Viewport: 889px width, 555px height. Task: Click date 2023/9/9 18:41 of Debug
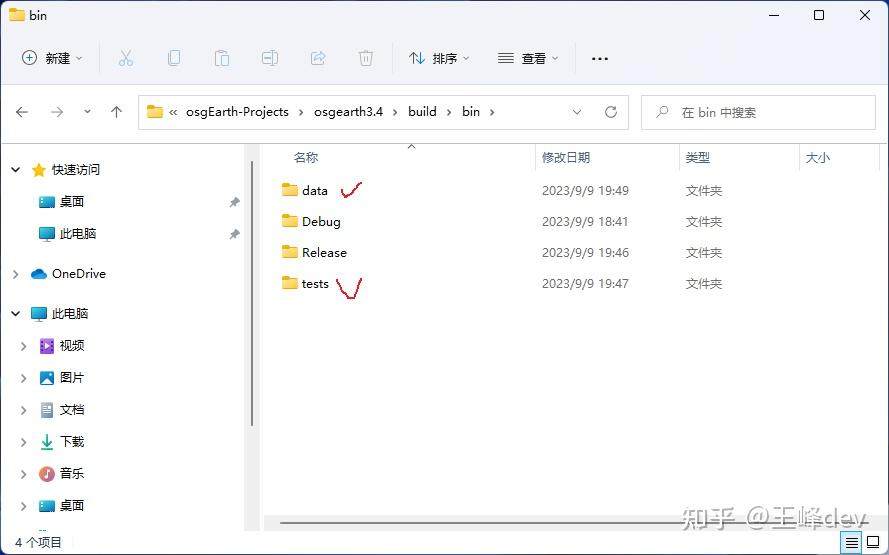585,222
